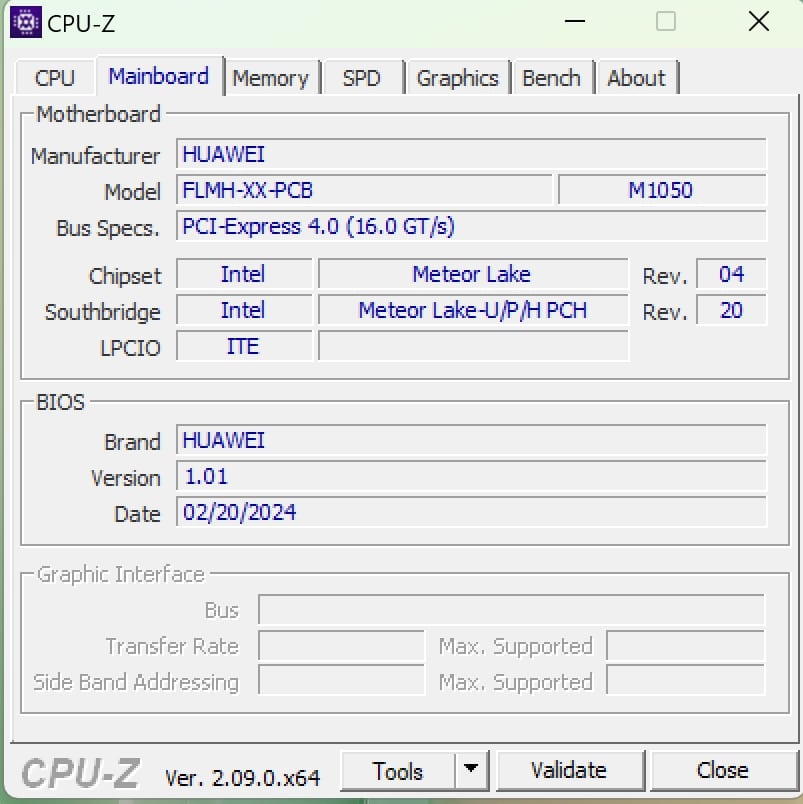Select the Model field FLMH-XX-PCB
The image size is (803, 804).
pos(364,190)
